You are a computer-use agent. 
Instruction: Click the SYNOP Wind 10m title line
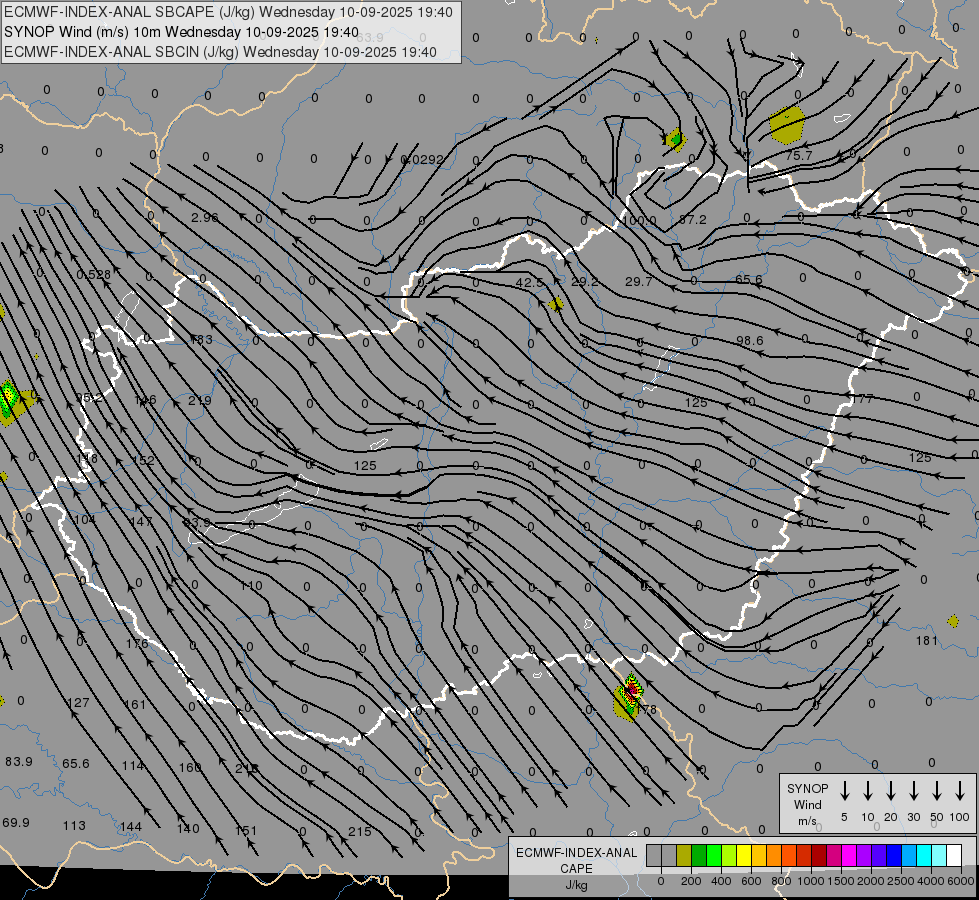tap(181, 32)
